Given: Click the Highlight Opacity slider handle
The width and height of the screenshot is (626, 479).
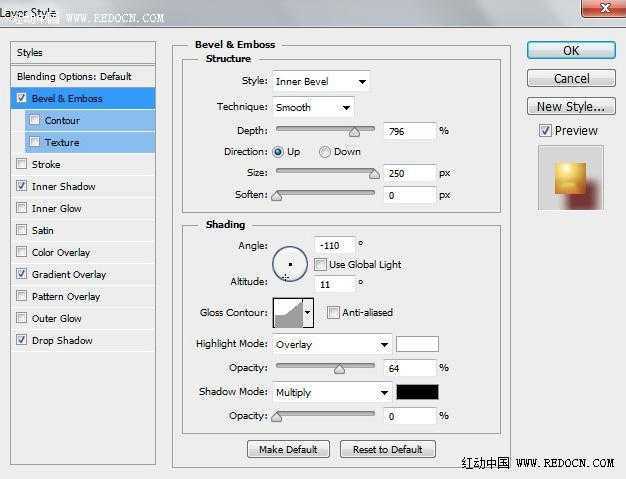Looking at the screenshot, I should (x=339, y=369).
